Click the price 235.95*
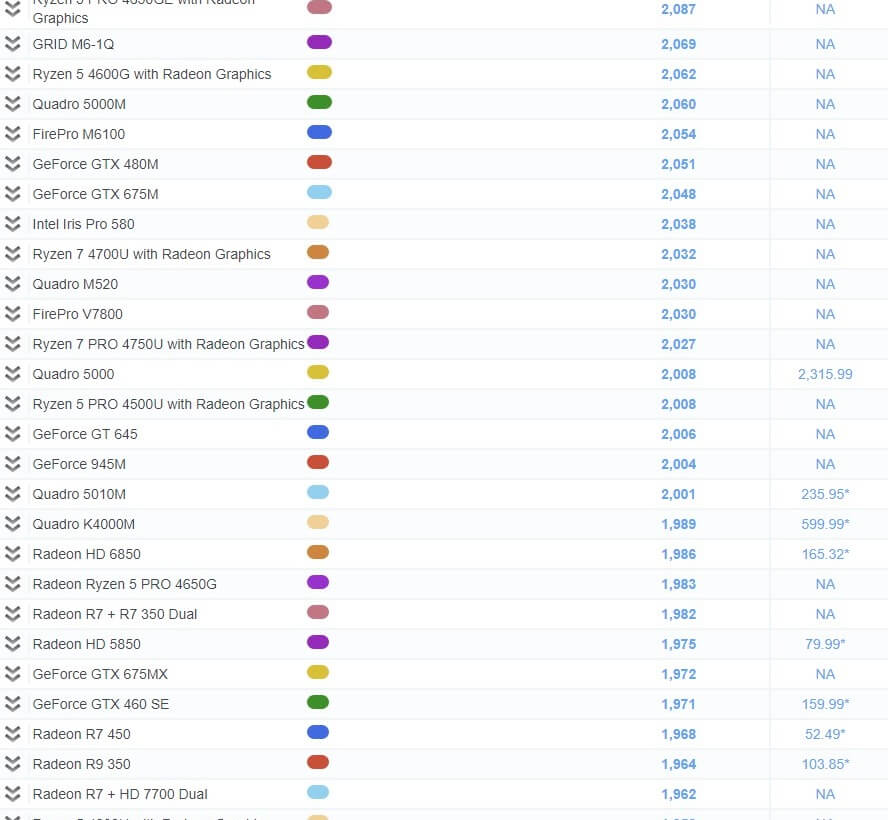This screenshot has width=888, height=820. [825, 494]
